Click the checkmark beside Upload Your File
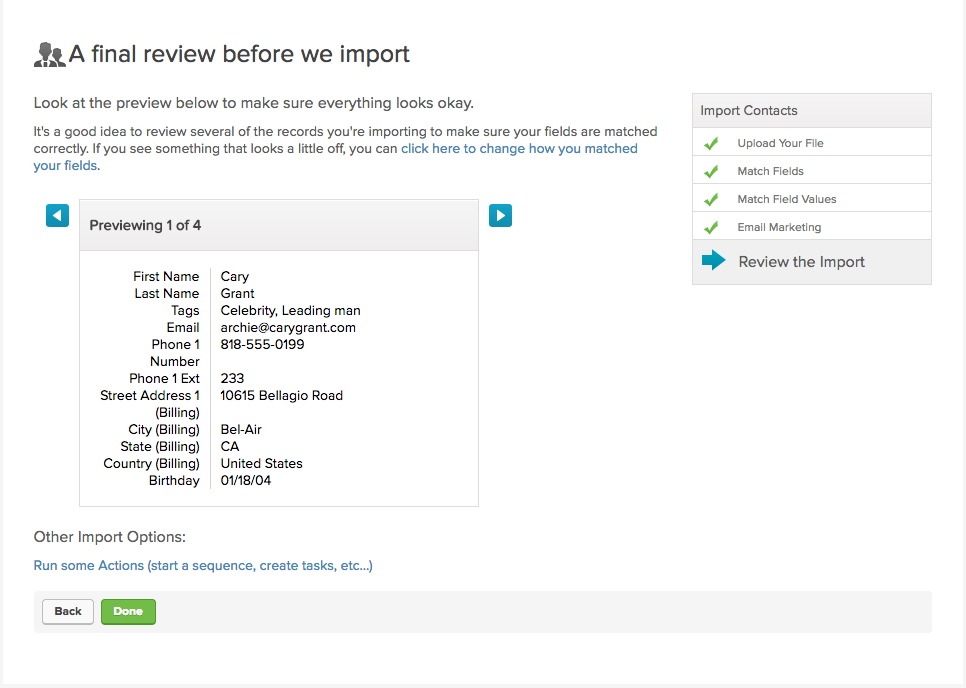Image resolution: width=966 pixels, height=688 pixels. pos(711,144)
